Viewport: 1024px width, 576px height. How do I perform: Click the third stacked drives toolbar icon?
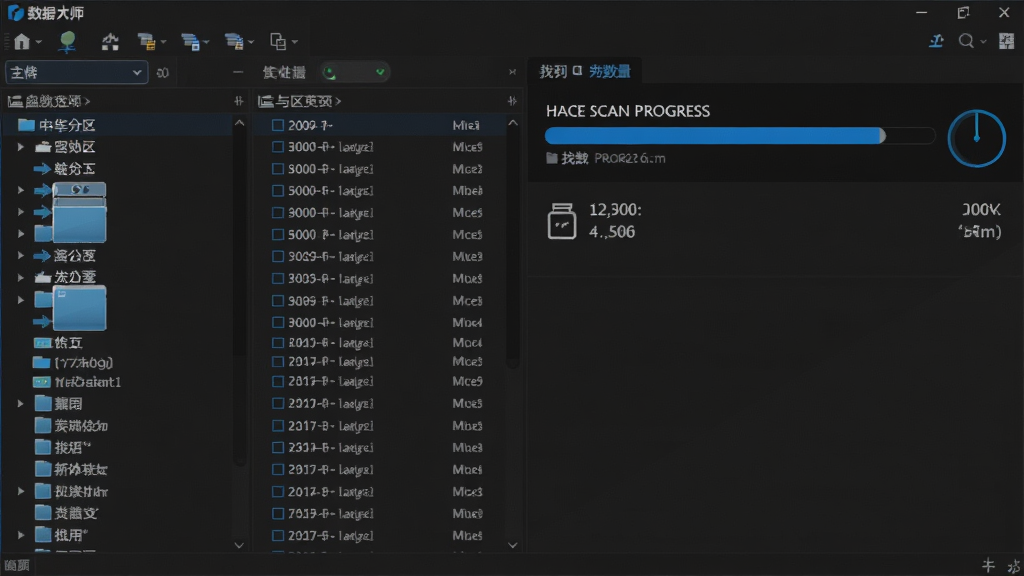(x=234, y=42)
